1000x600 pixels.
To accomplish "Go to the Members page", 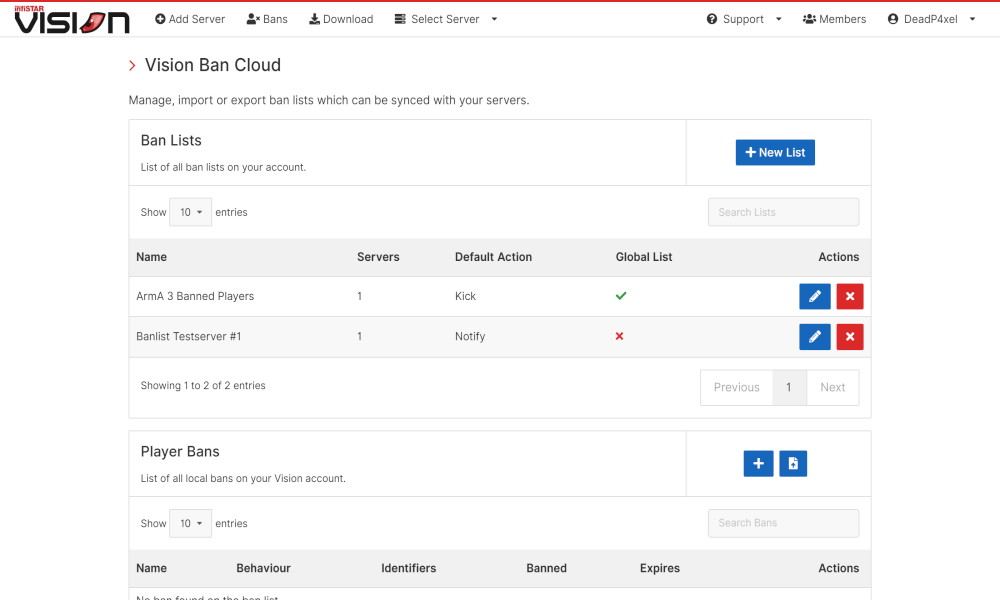I will coord(834,19).
